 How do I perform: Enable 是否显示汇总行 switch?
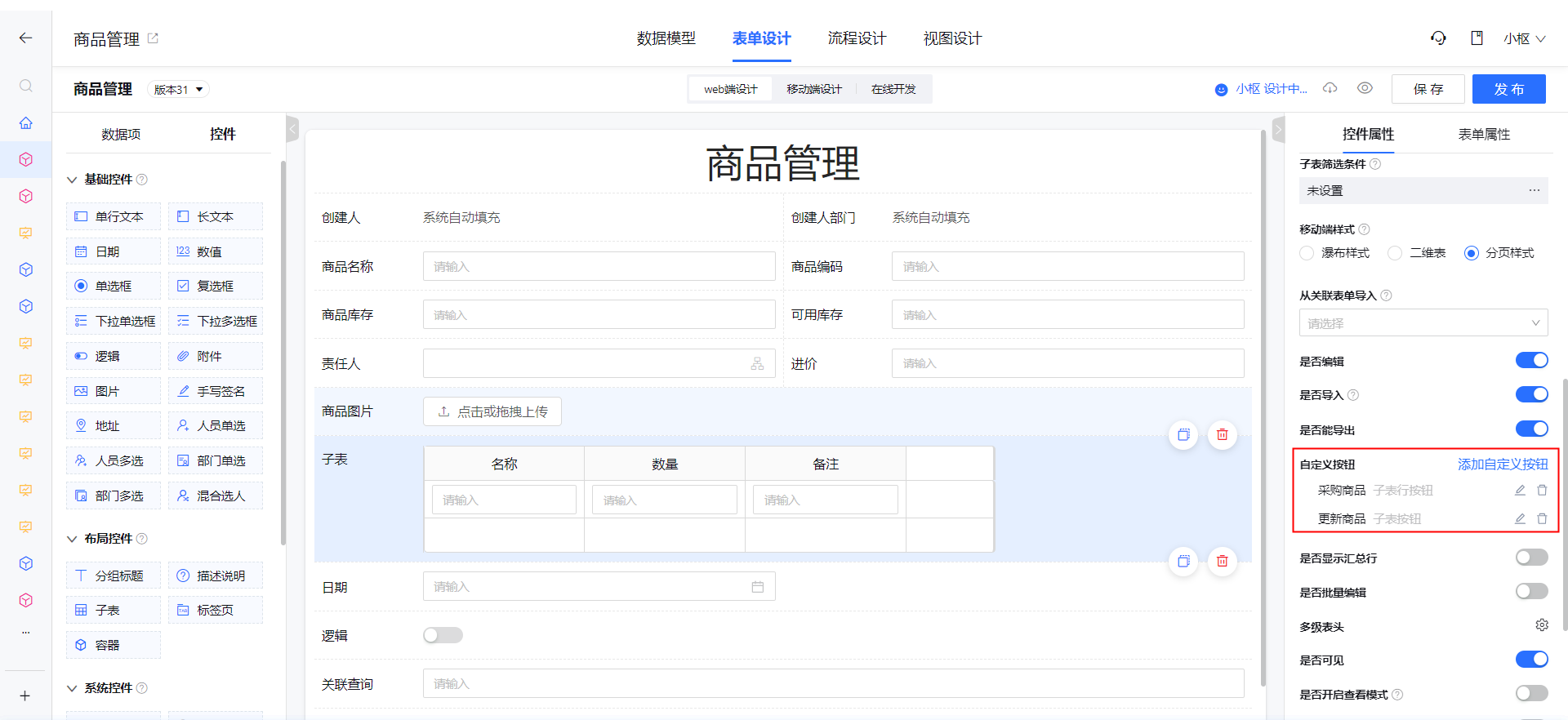tap(1531, 557)
